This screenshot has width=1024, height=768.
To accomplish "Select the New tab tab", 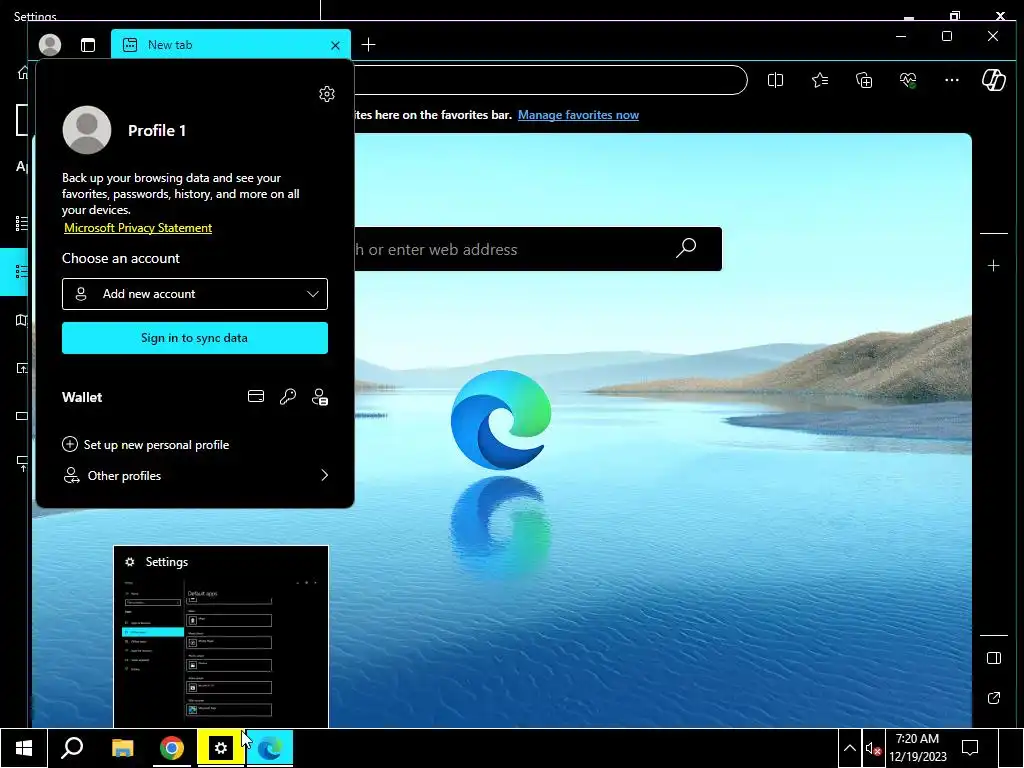I will pos(231,44).
